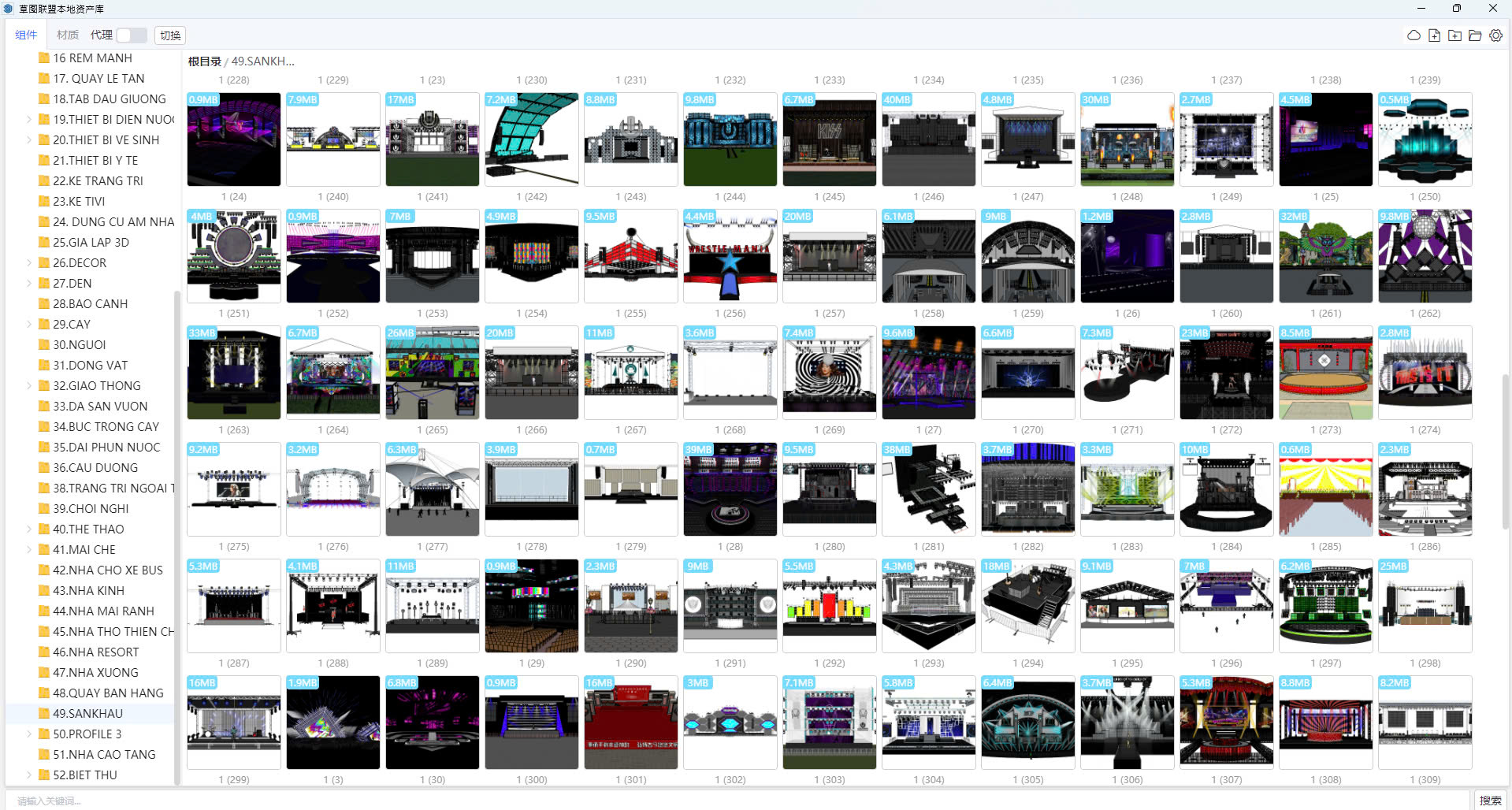Click the 切换 button
The width and height of the screenshot is (1512, 810).
click(170, 35)
